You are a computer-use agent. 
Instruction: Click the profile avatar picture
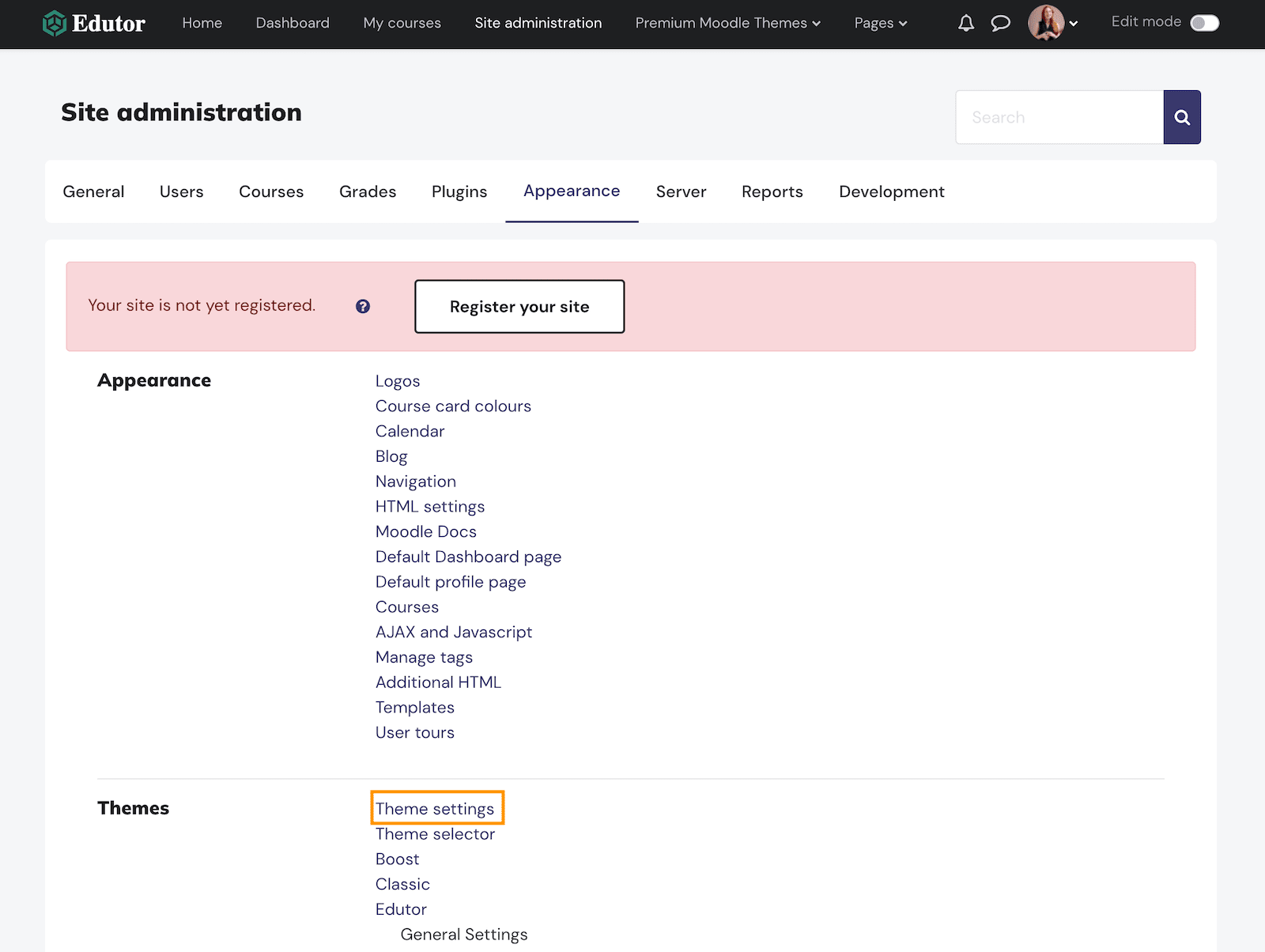coord(1046,23)
